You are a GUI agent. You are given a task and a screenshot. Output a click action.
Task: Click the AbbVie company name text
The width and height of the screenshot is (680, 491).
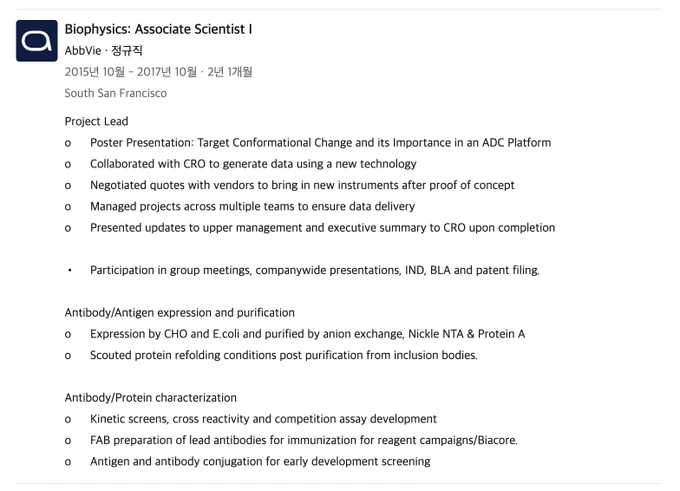coord(83,51)
